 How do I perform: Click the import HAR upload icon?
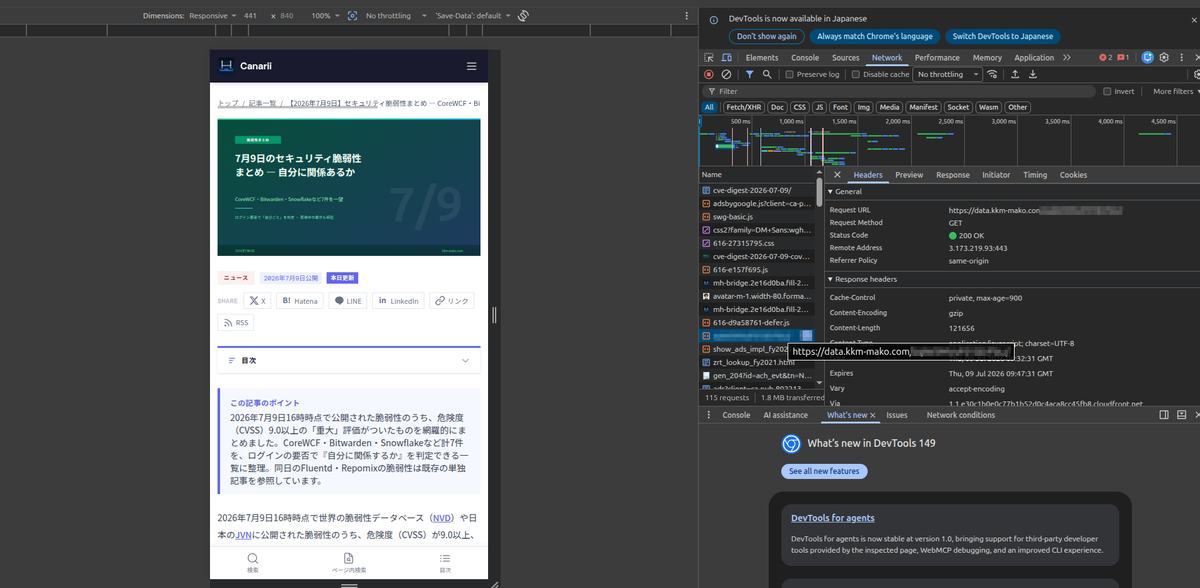point(1015,74)
